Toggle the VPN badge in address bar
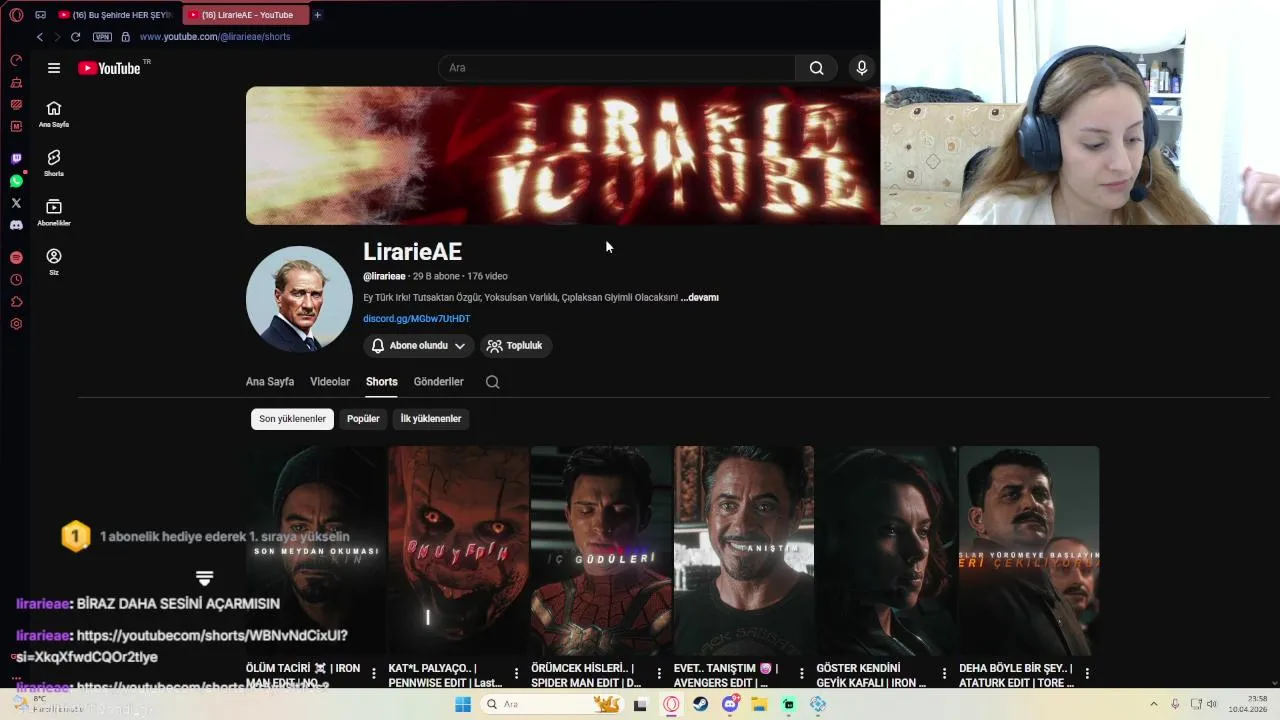The image size is (1280, 720). click(x=102, y=37)
